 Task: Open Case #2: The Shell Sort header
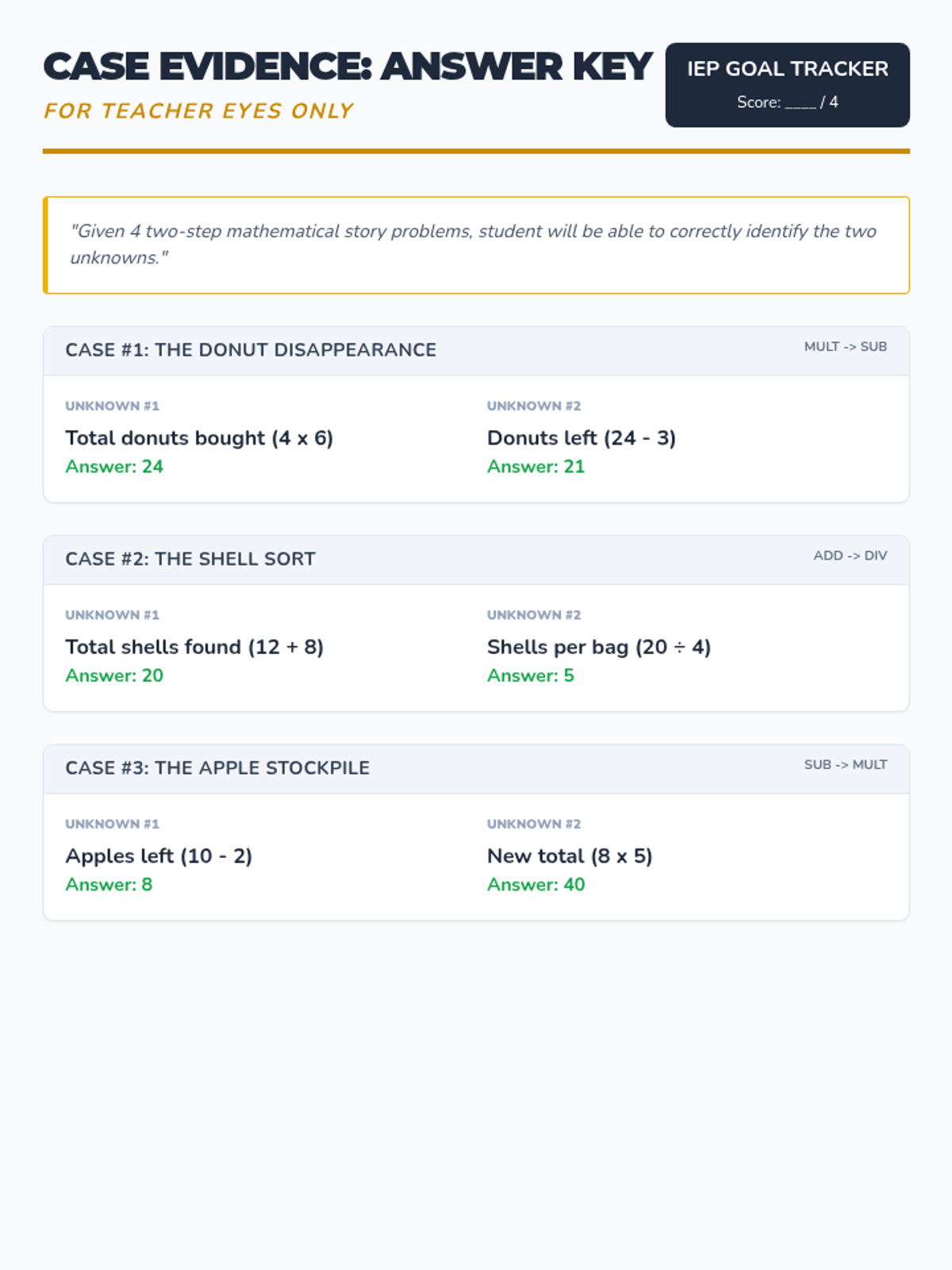[x=190, y=559]
